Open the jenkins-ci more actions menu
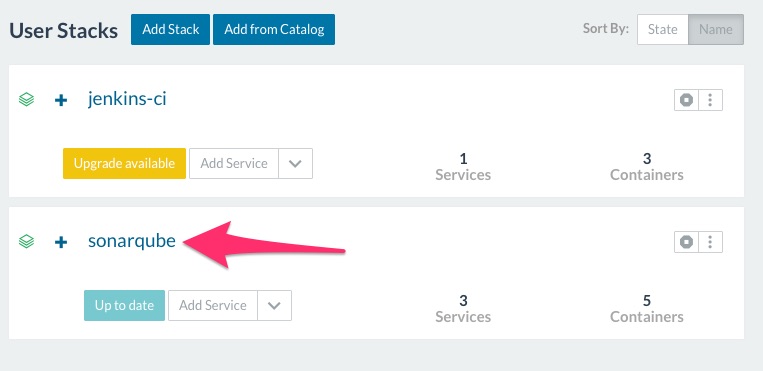 tap(710, 100)
